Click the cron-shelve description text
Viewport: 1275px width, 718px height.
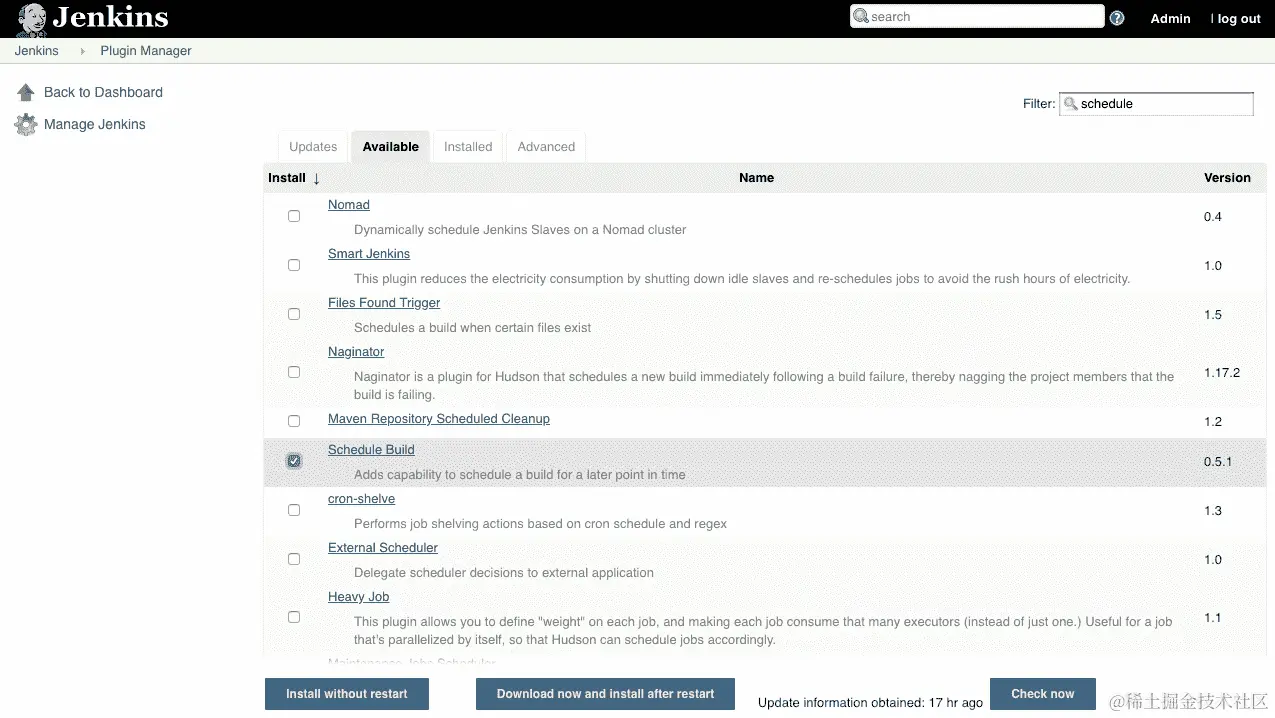540,524
